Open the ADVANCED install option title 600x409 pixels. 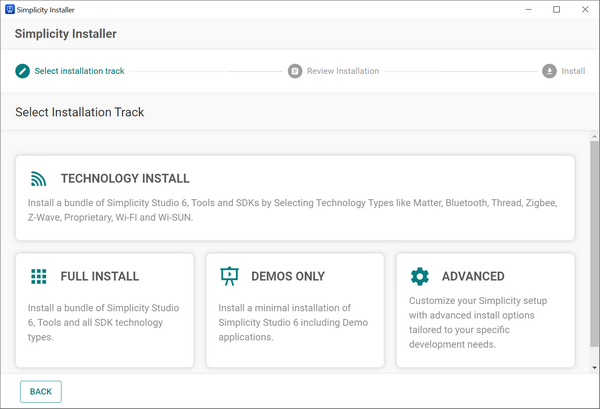473,276
